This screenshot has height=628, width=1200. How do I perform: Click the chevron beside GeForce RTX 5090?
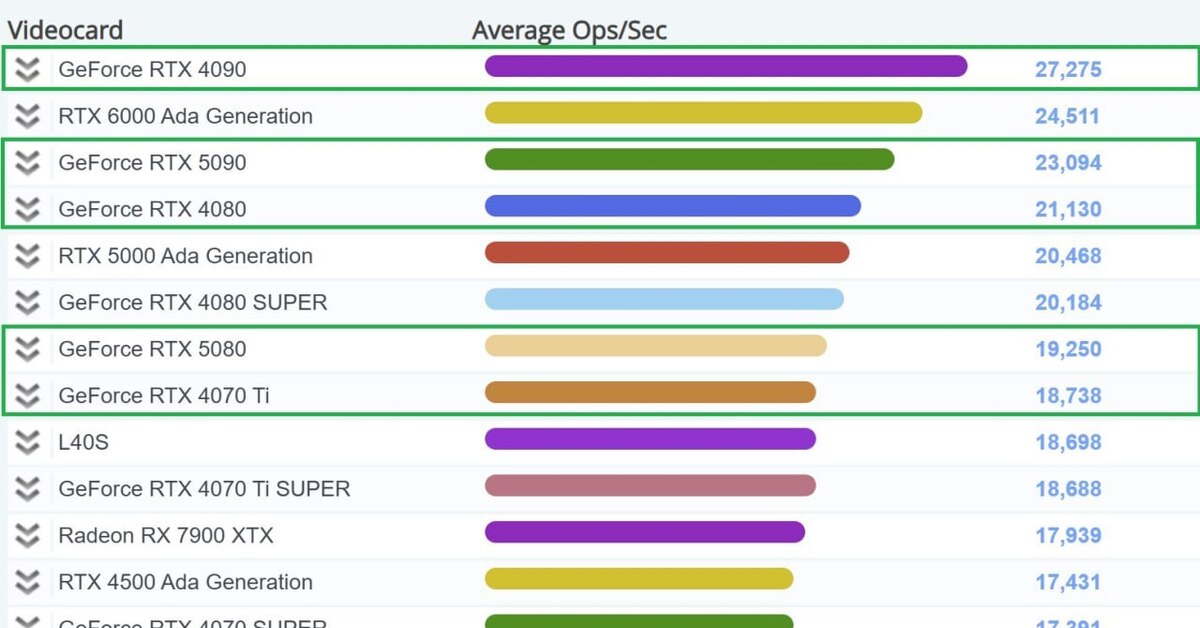coord(28,162)
